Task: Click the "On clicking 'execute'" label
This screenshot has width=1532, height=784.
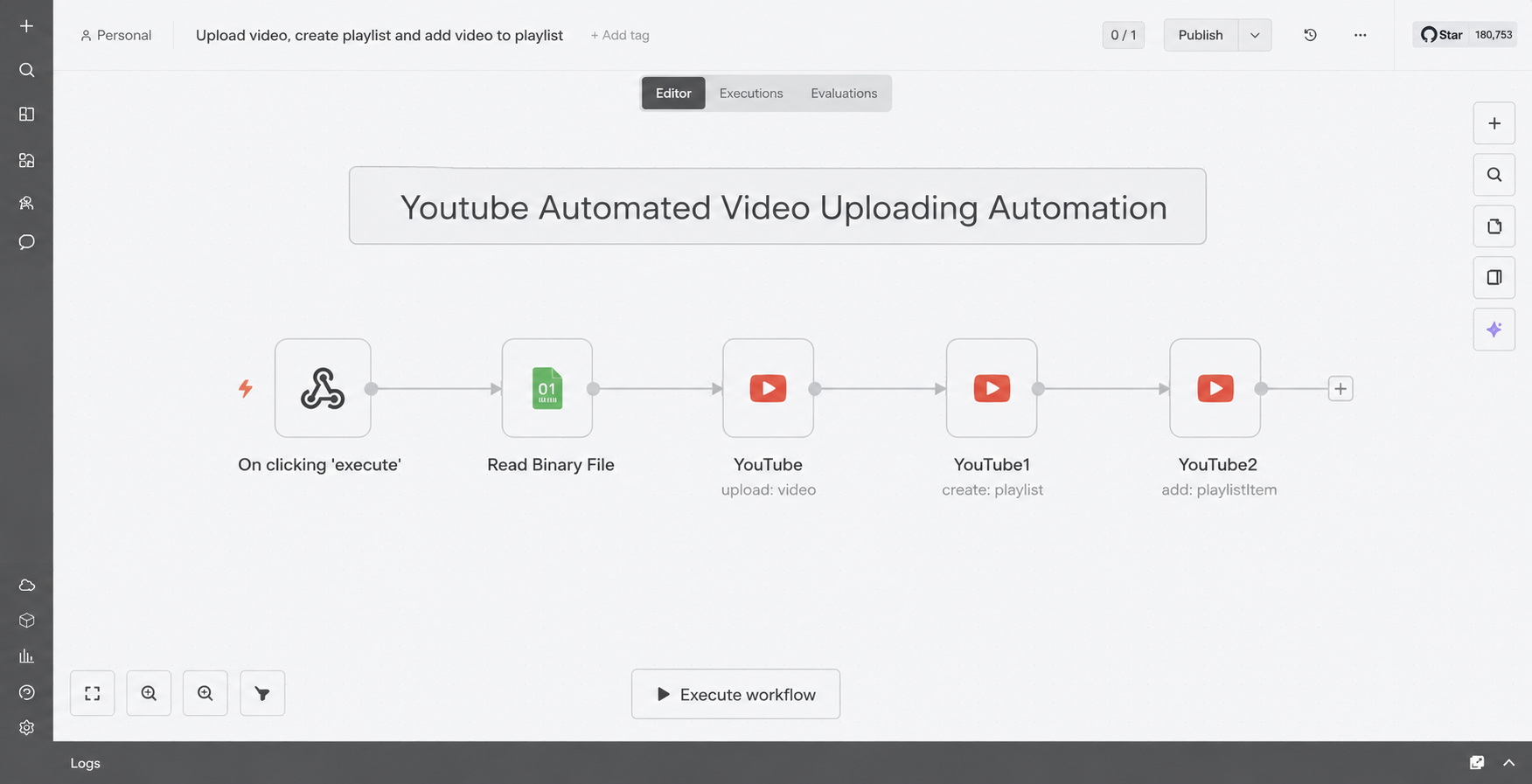Action: click(320, 465)
